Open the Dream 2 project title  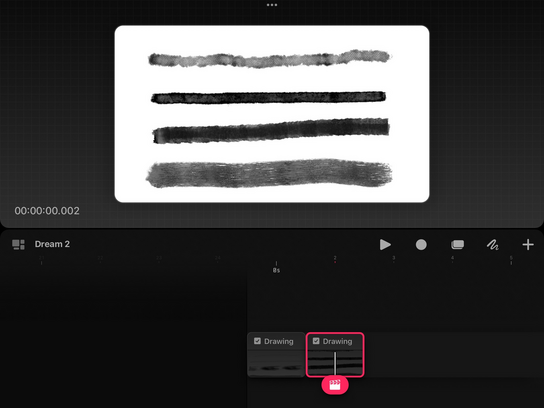click(52, 244)
